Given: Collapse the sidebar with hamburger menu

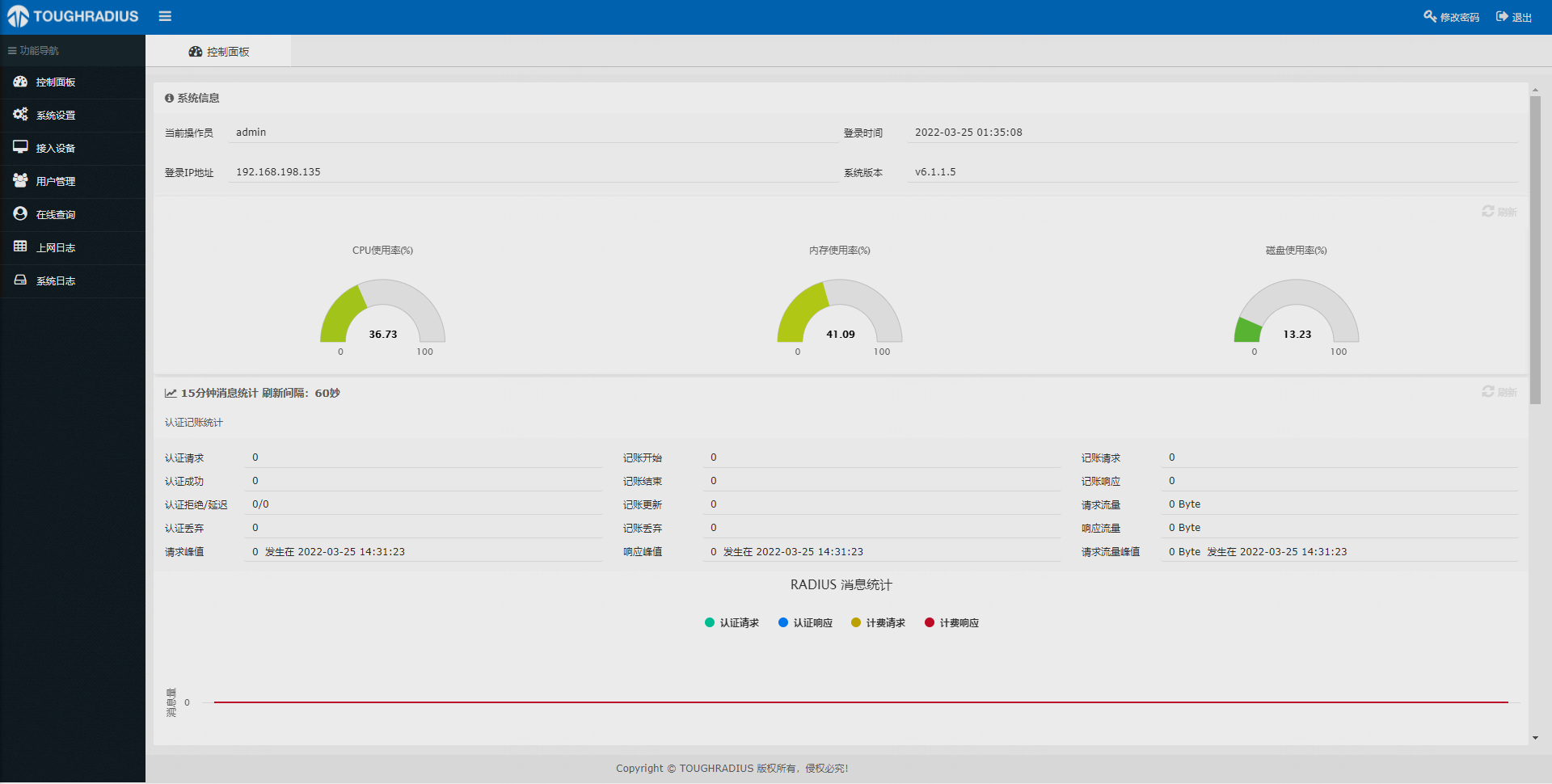Looking at the screenshot, I should 165,16.
